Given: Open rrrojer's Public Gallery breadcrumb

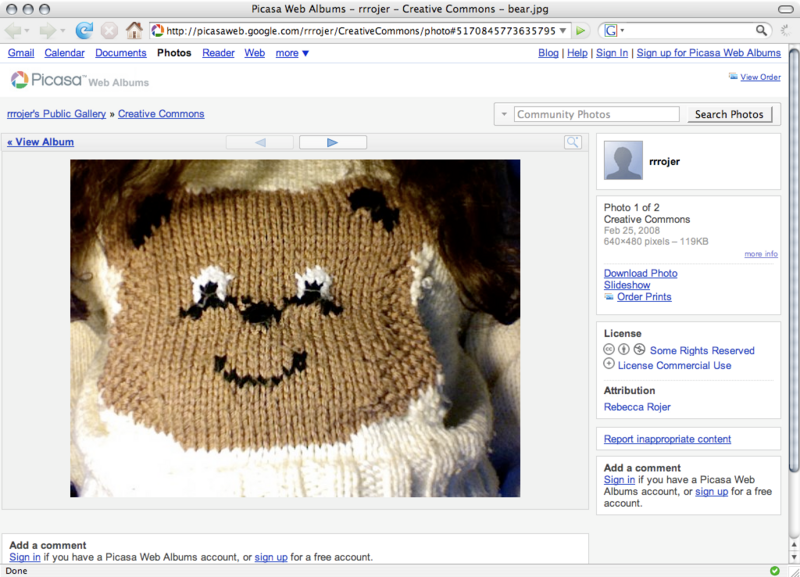Looking at the screenshot, I should 57,114.
